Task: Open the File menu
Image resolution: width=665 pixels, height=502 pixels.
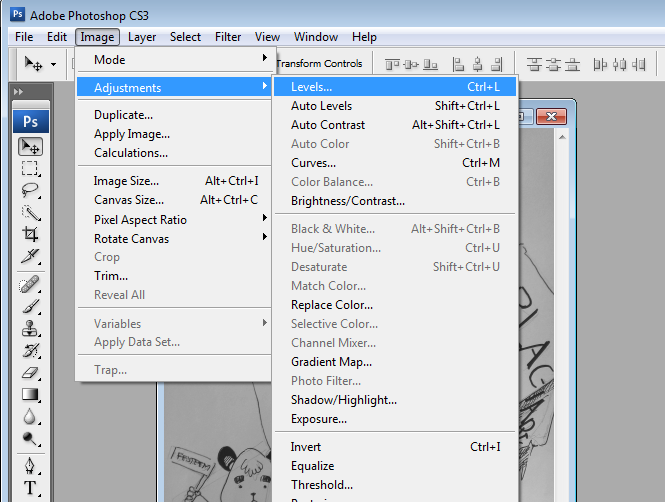Action: point(24,37)
